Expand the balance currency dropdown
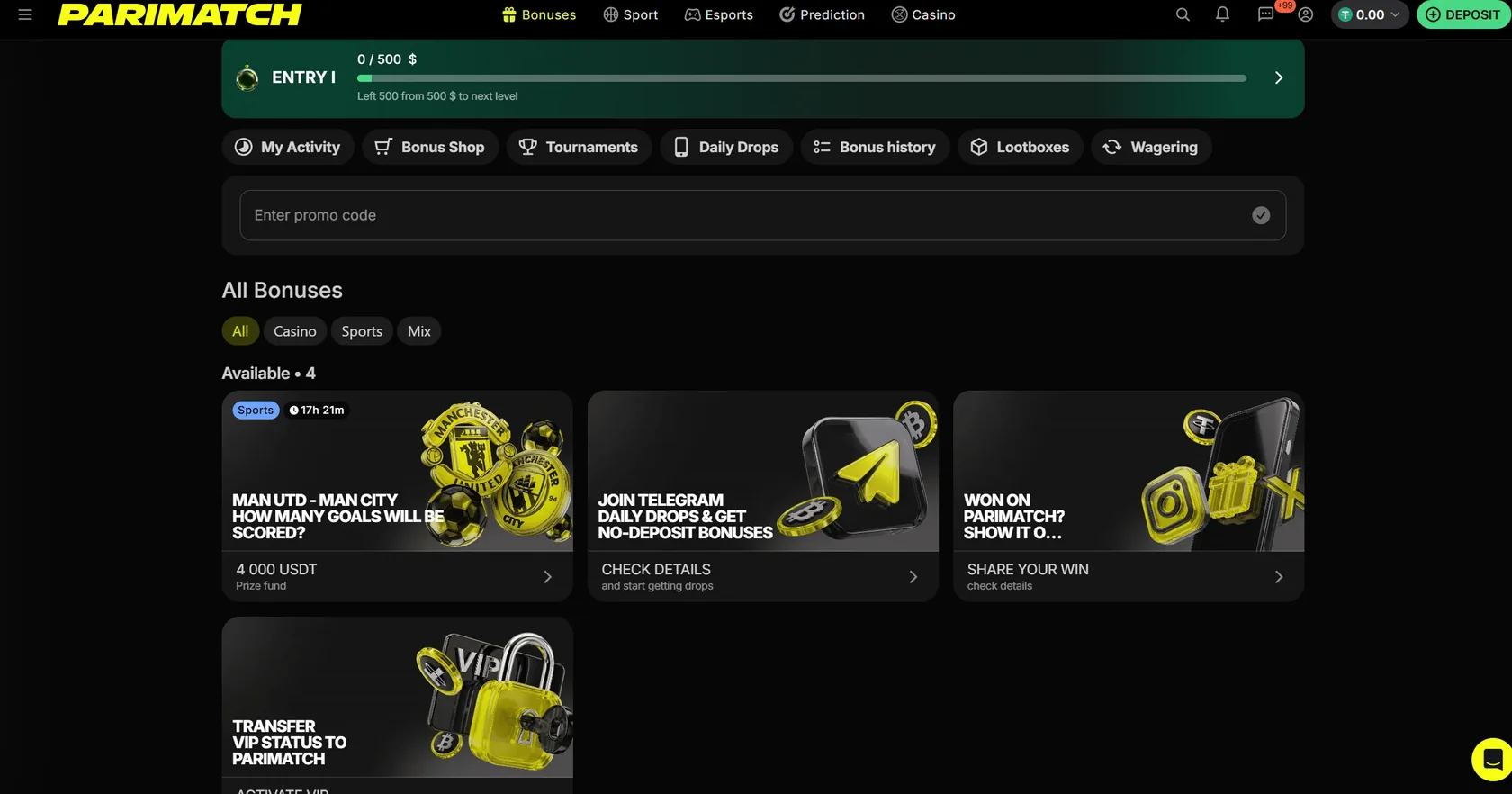Image resolution: width=1512 pixels, height=794 pixels. 1395,14
